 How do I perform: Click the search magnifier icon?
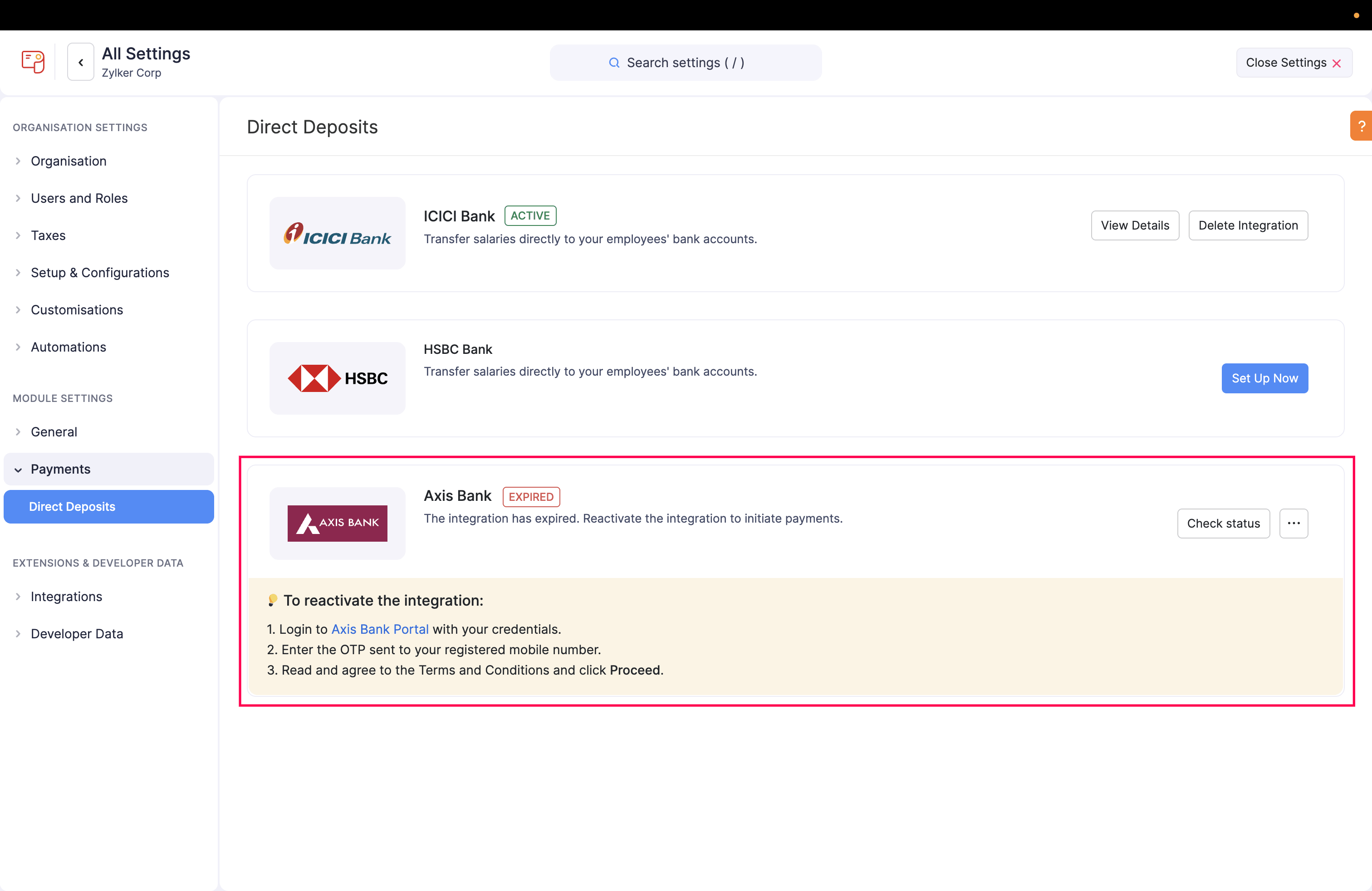(614, 62)
